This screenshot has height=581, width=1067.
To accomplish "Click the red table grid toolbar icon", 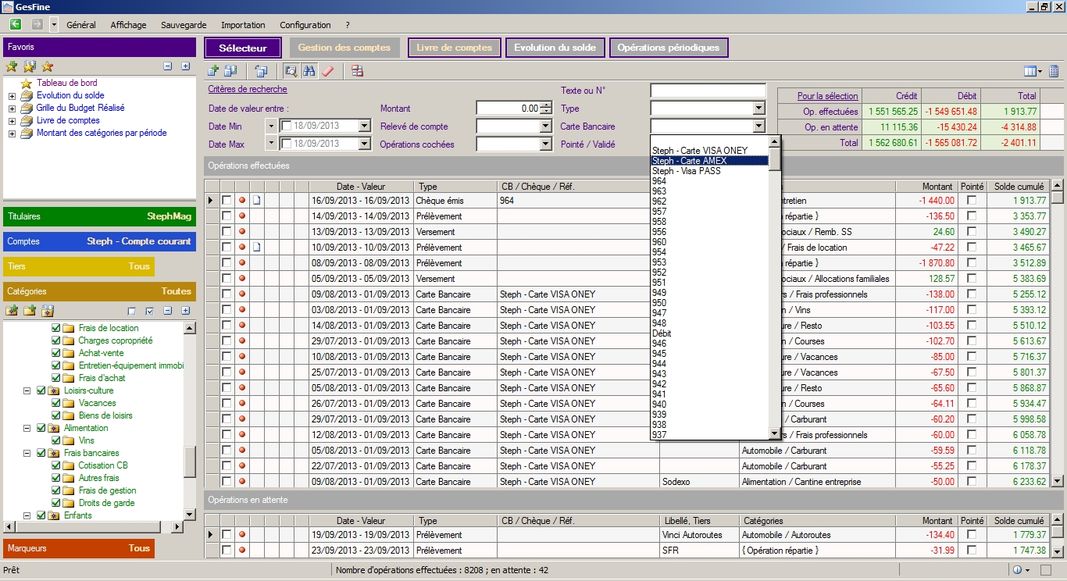I will pyautogui.click(x=357, y=71).
